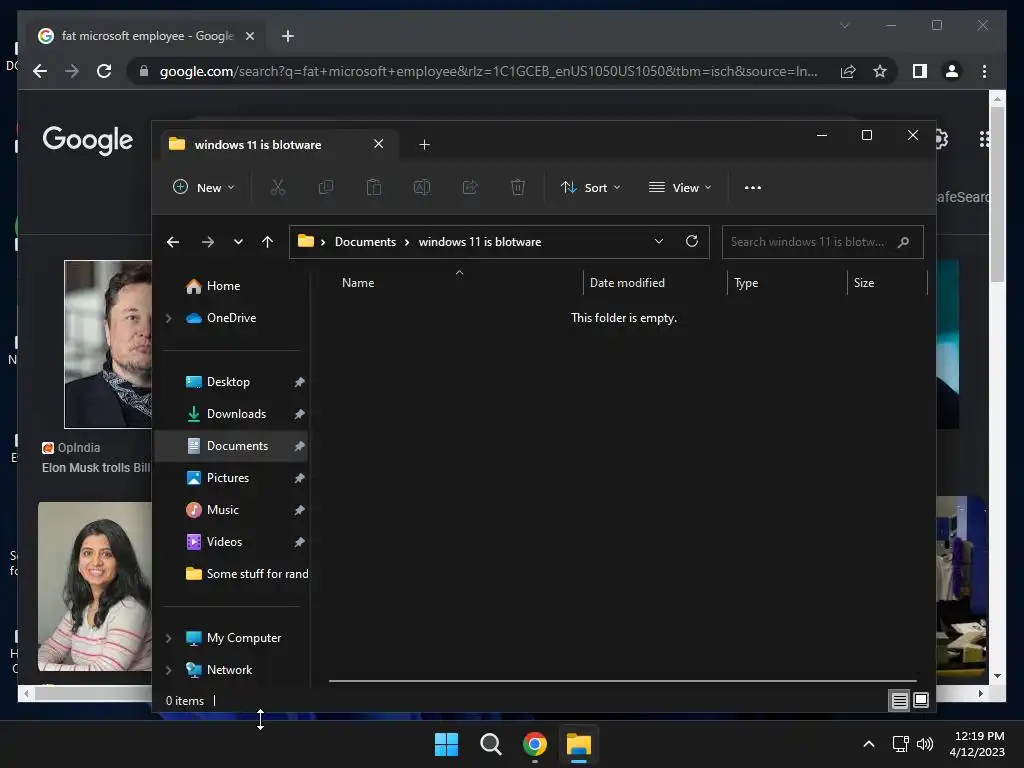Open recent locations dropdown chevron
This screenshot has width=1024, height=768.
coord(238,242)
